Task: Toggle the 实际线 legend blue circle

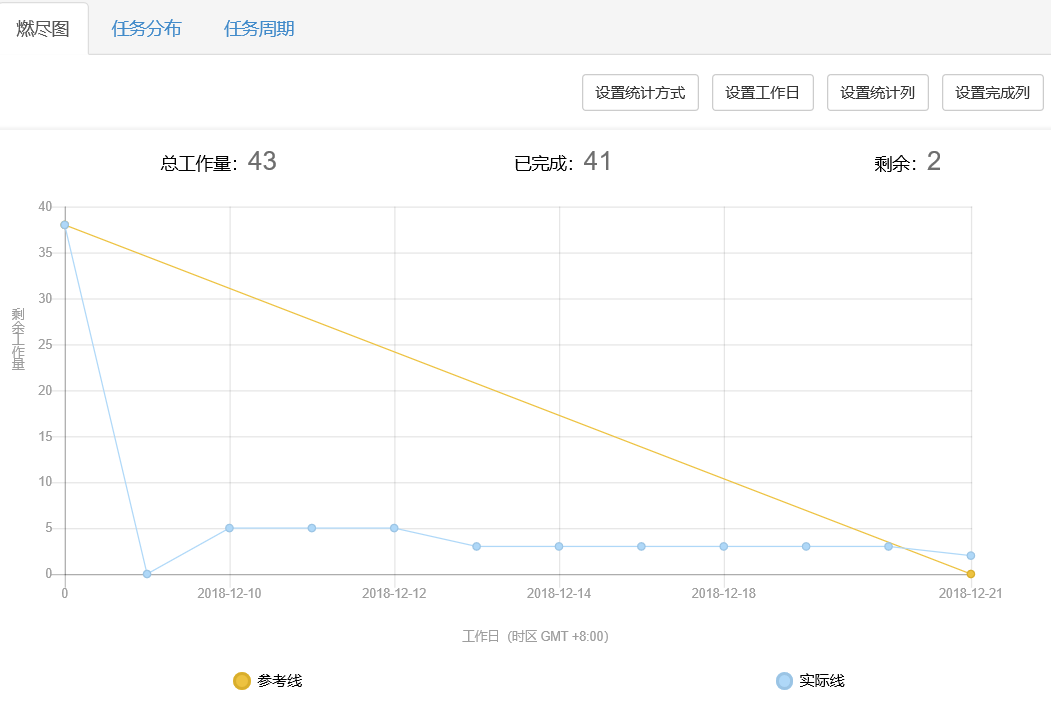Action: (784, 681)
